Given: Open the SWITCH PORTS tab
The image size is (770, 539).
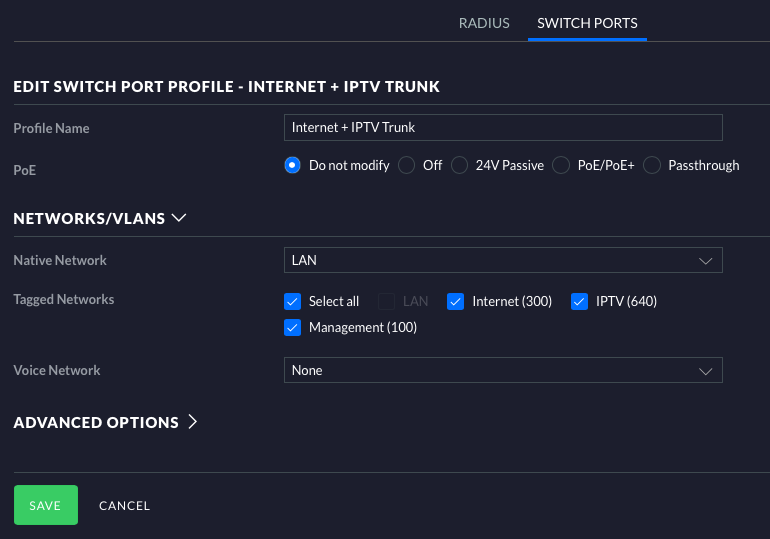Looking at the screenshot, I should (x=587, y=23).
